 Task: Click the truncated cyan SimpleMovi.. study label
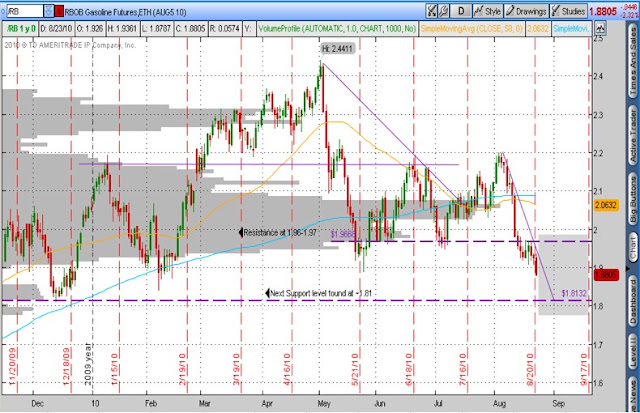[x=571, y=29]
